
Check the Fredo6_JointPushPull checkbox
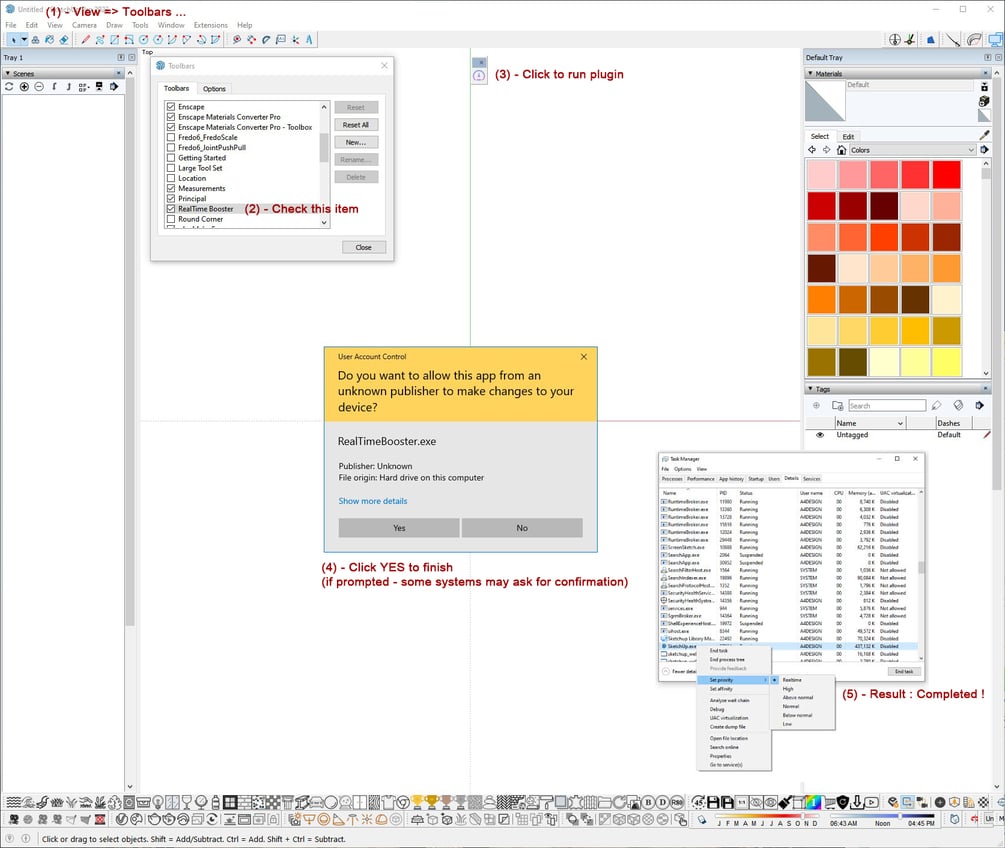click(x=171, y=147)
